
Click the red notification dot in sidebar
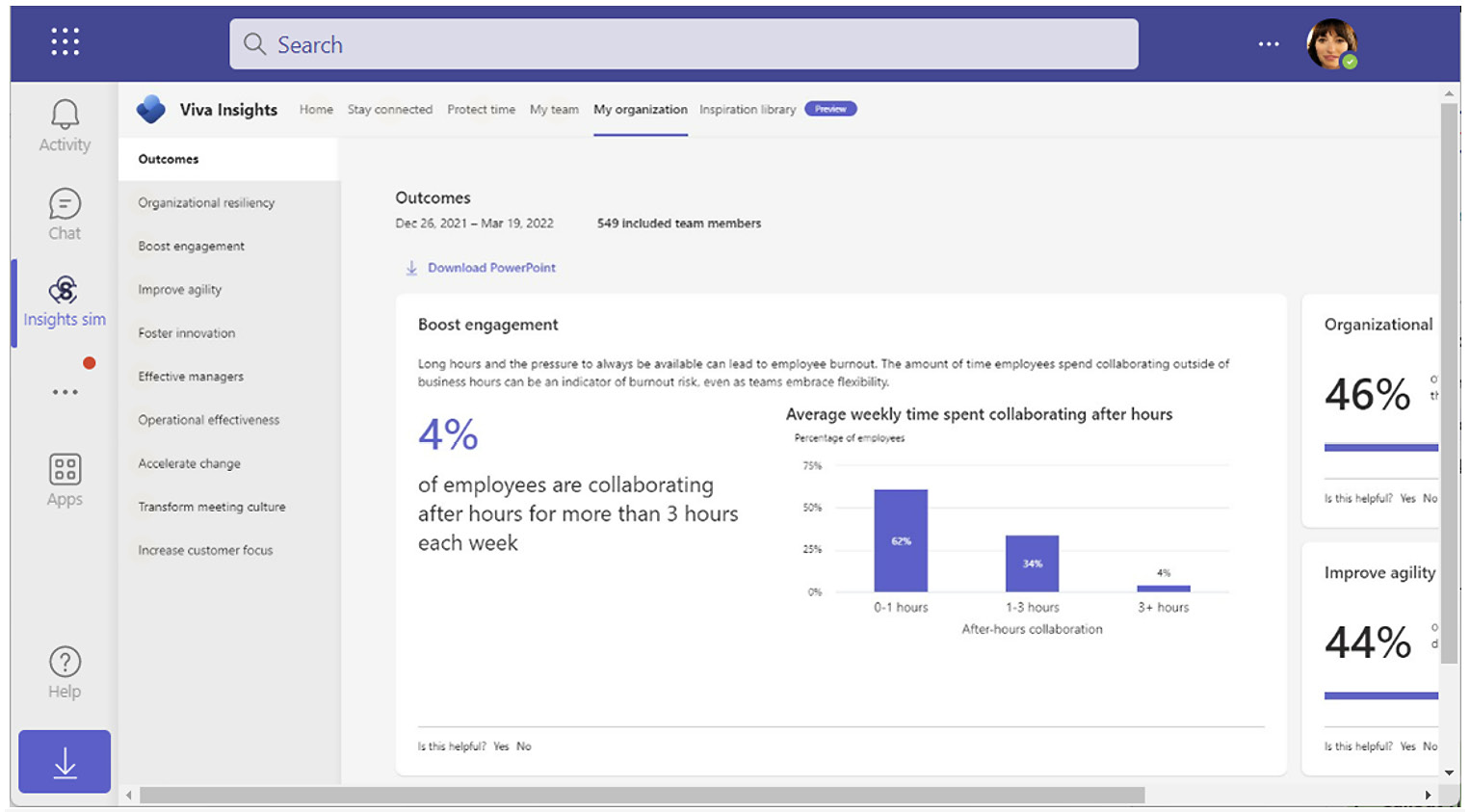(90, 363)
